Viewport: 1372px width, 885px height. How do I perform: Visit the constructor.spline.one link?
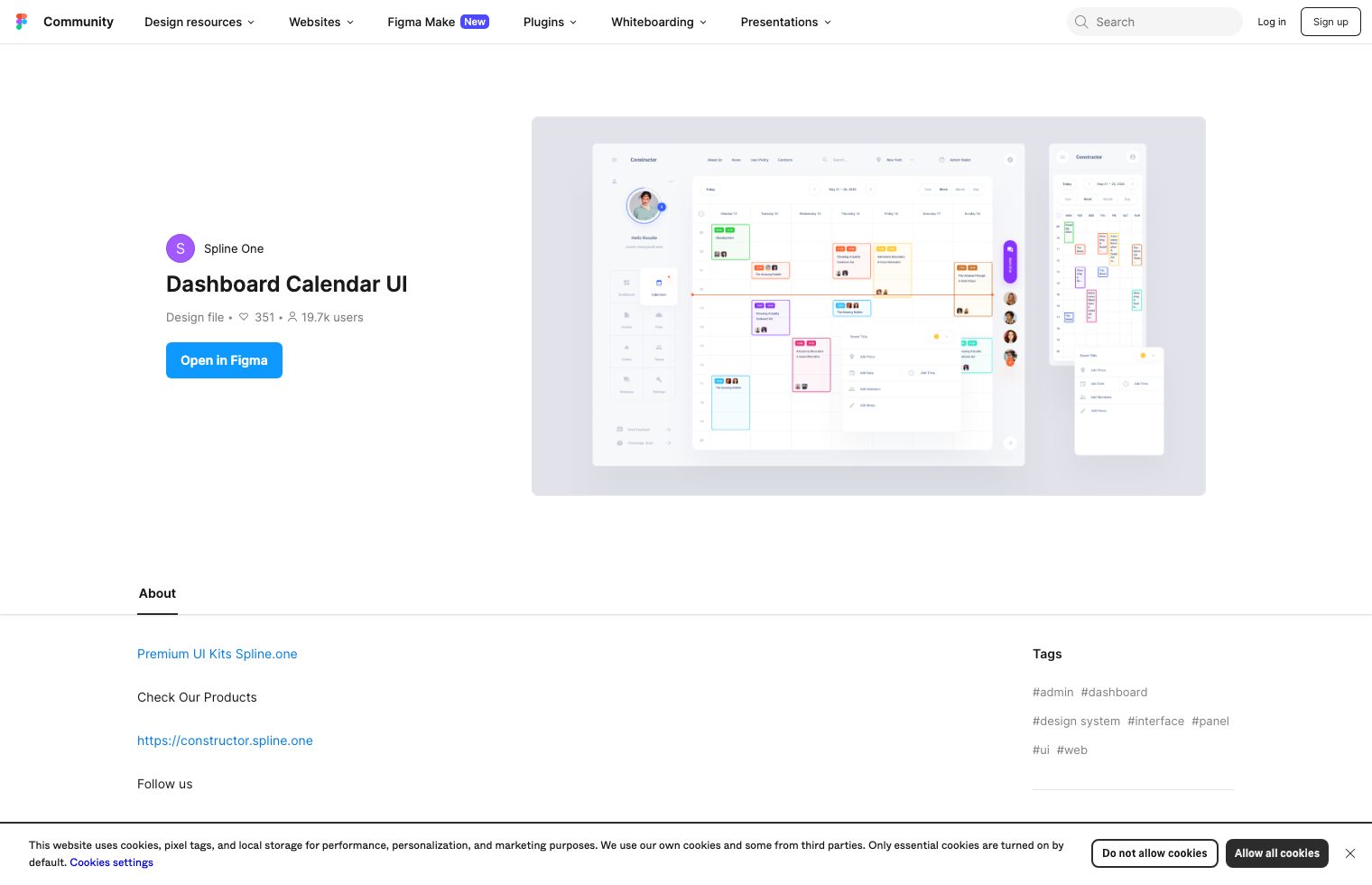(x=225, y=741)
